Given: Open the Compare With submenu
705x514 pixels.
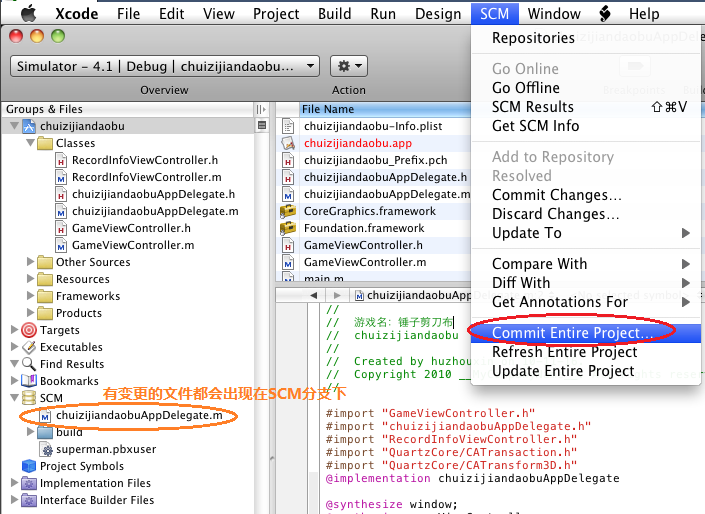Looking at the screenshot, I should [585, 264].
